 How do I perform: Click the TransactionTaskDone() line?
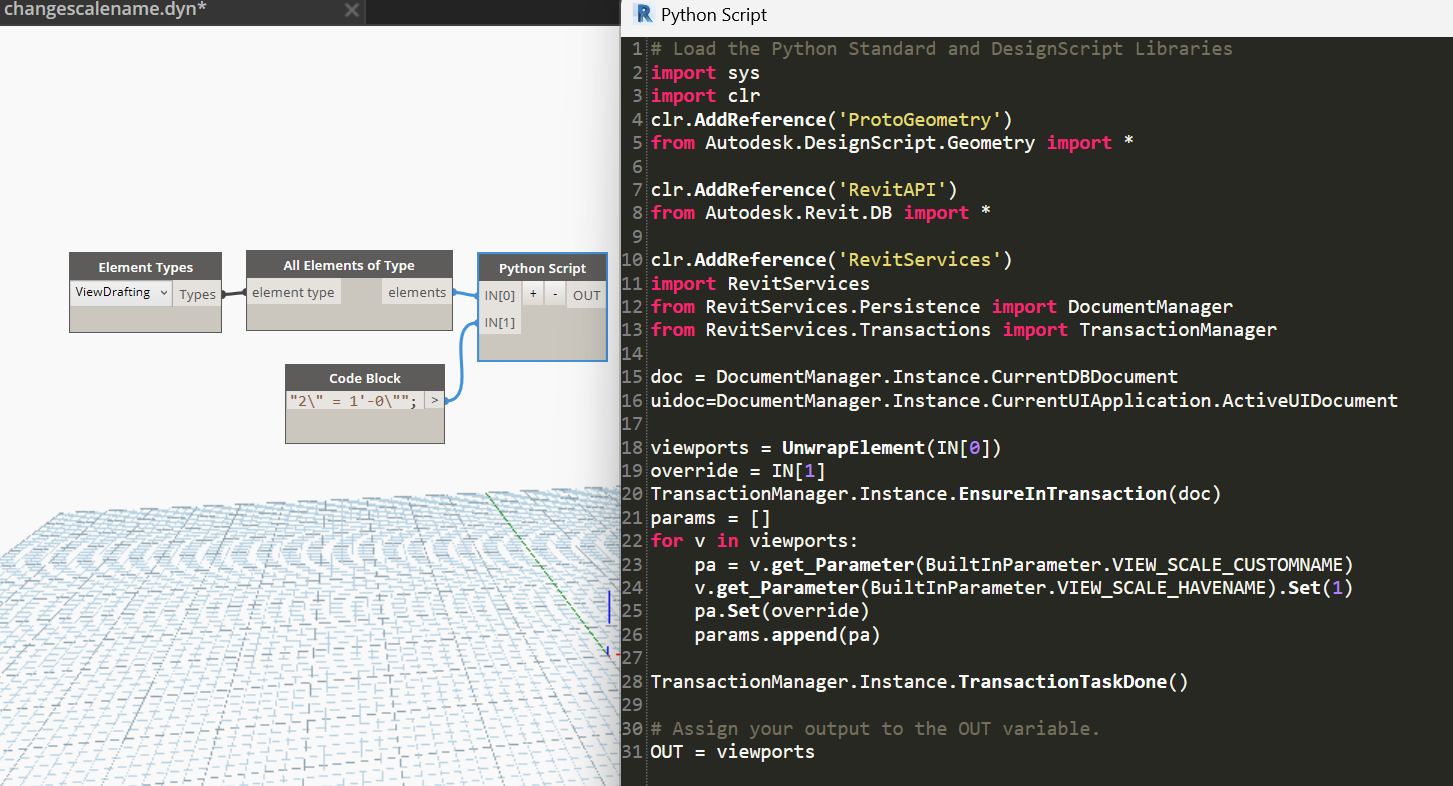click(x=919, y=682)
